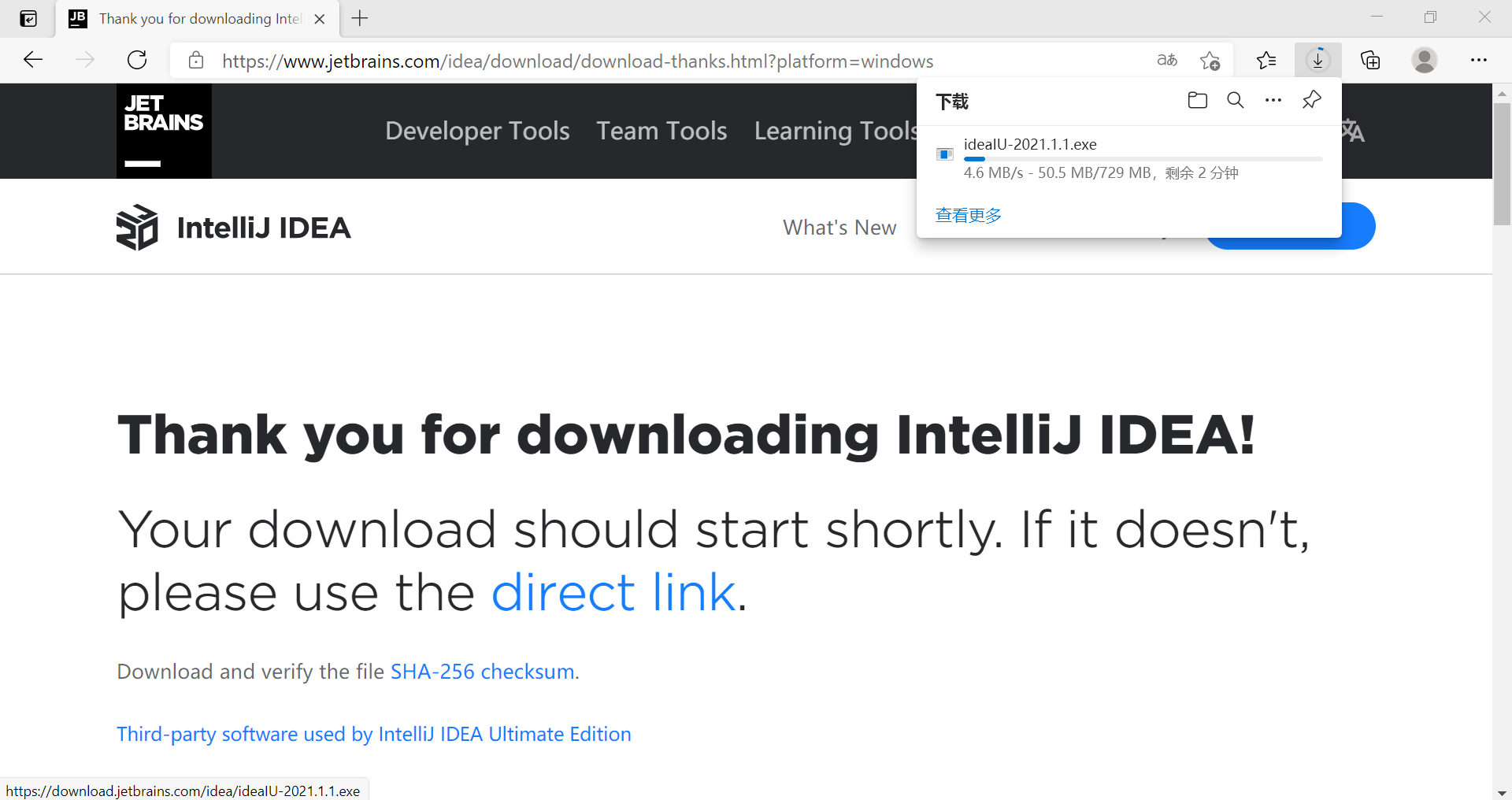Screen dimensions: 1512x800
Task: Open the favorites list icon
Action: pos(1266,60)
